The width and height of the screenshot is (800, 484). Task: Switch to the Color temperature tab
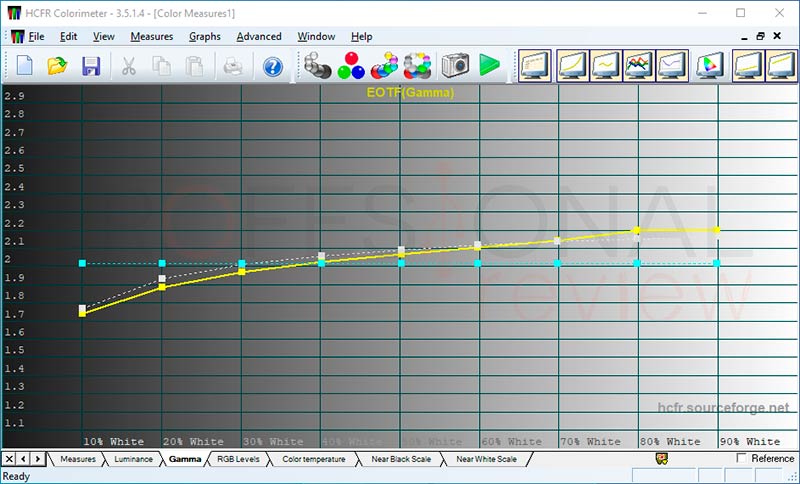click(x=314, y=459)
